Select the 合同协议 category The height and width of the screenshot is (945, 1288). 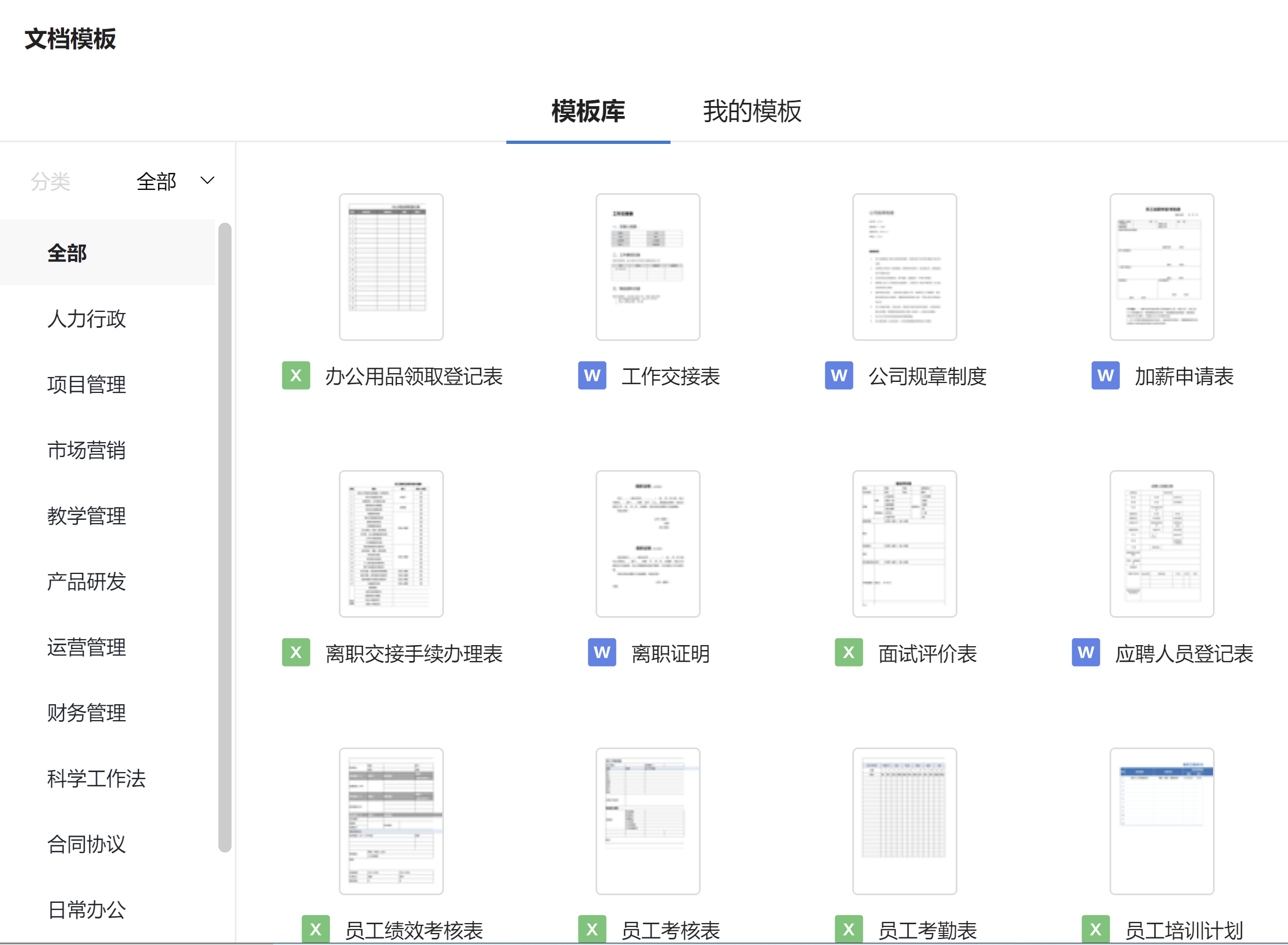coord(108,844)
